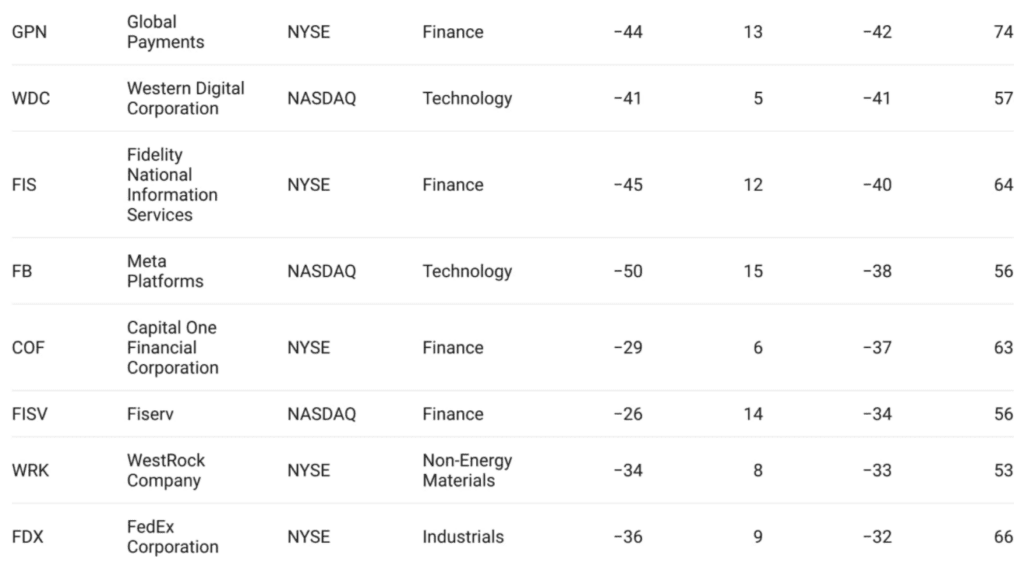Select Capital One Financial Corporation cell
The height and width of the screenshot is (563, 1024).
pyautogui.click(x=172, y=348)
